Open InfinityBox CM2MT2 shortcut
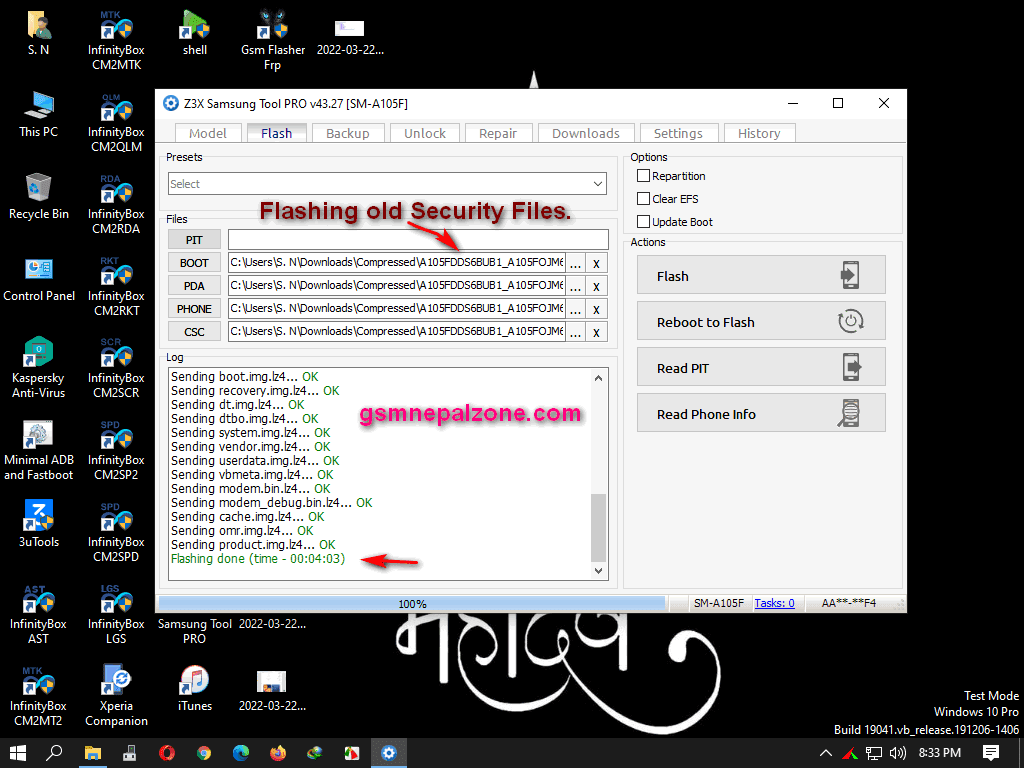This screenshot has width=1024, height=768. pos(39,697)
